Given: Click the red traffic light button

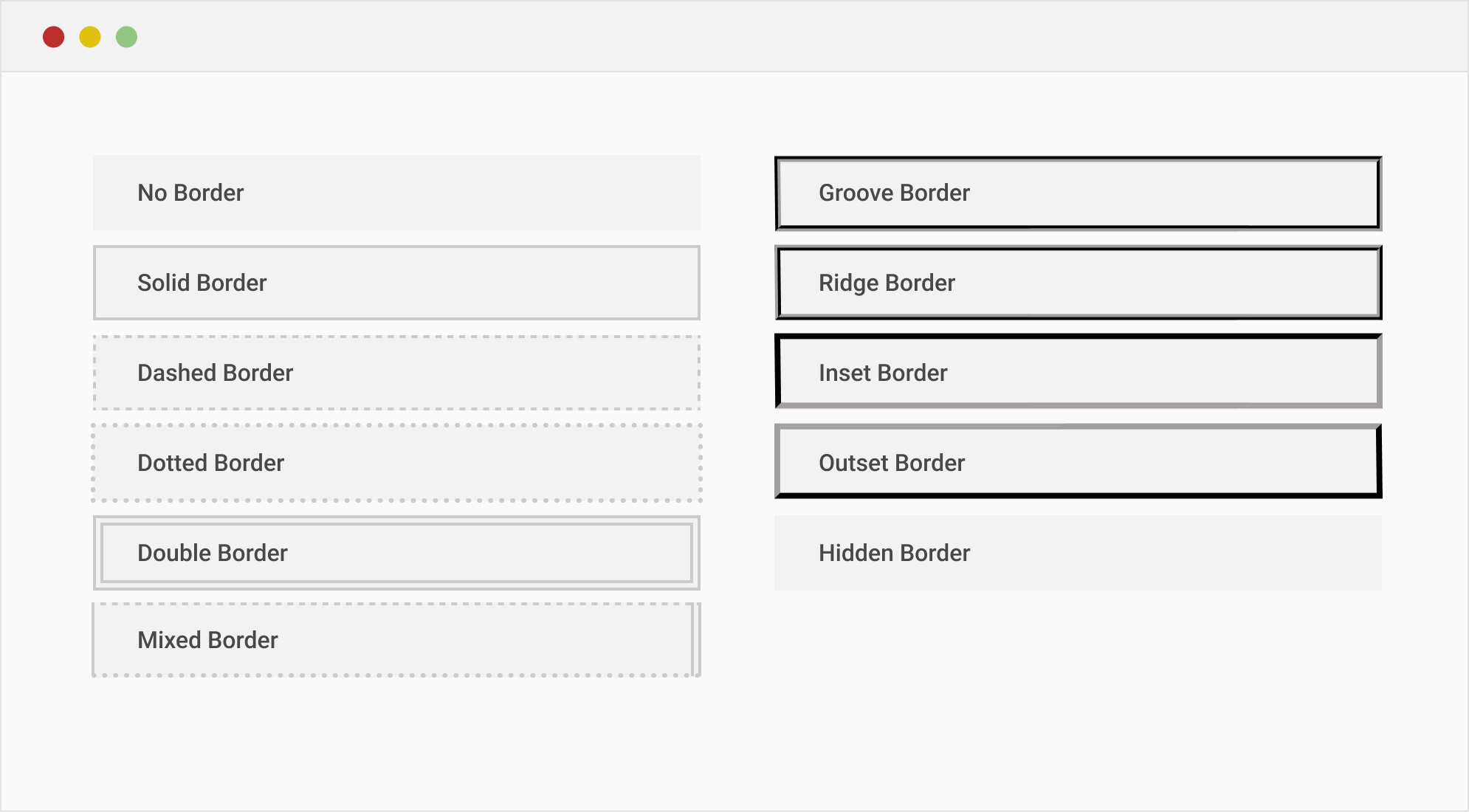Looking at the screenshot, I should 54,35.
